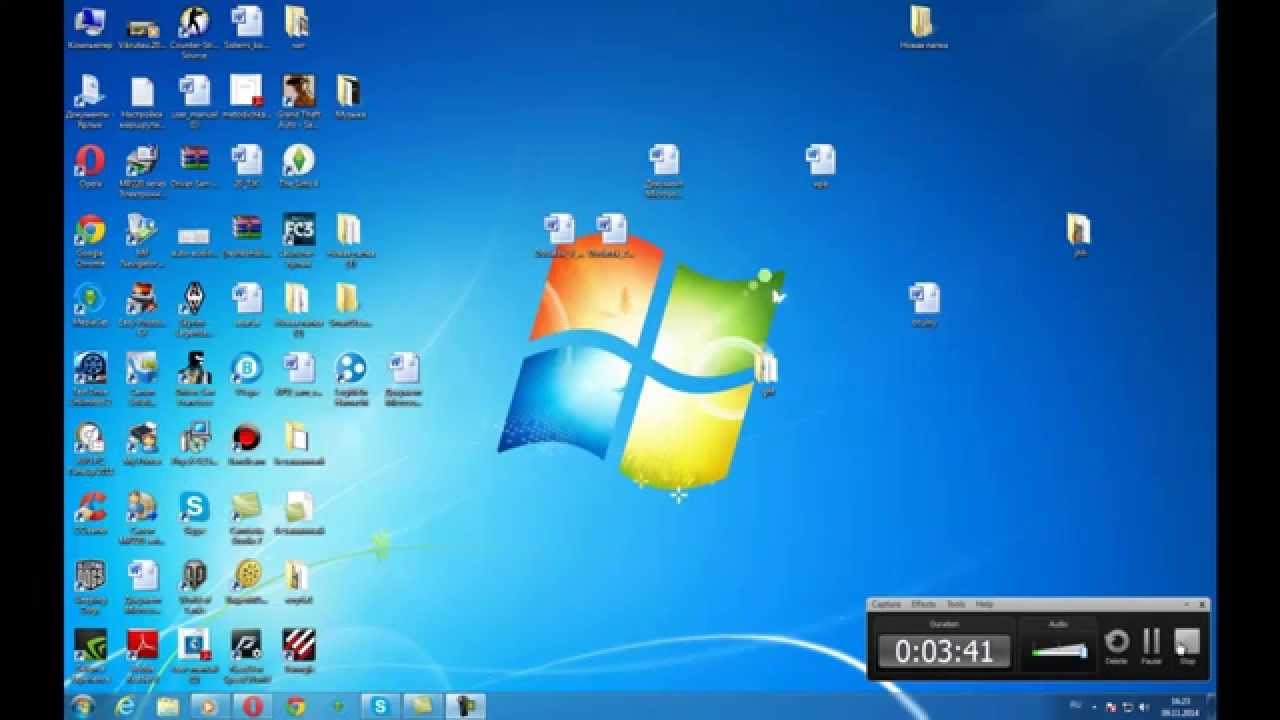Stop the screen recording

pyautogui.click(x=1187, y=645)
